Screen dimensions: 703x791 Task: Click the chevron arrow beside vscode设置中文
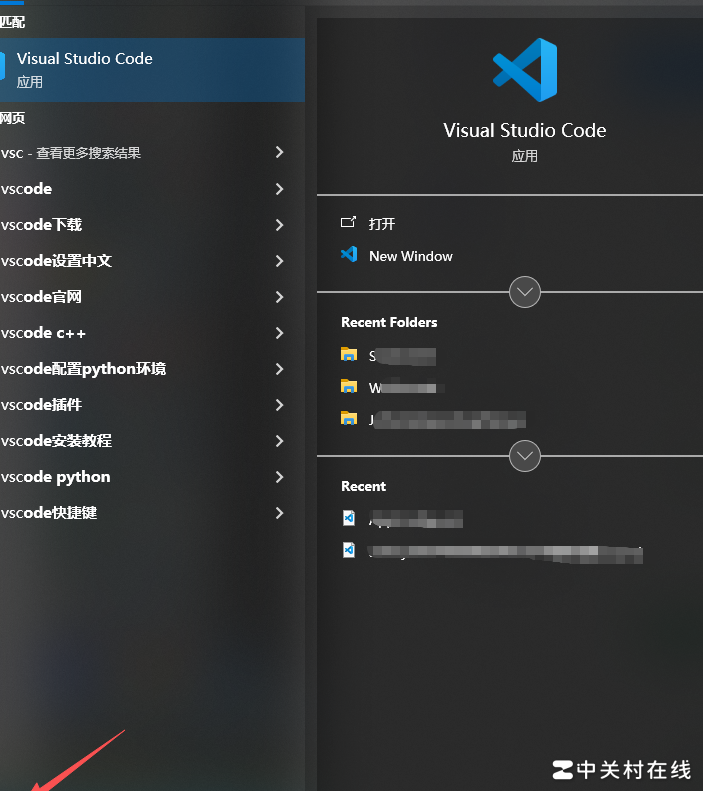(279, 261)
